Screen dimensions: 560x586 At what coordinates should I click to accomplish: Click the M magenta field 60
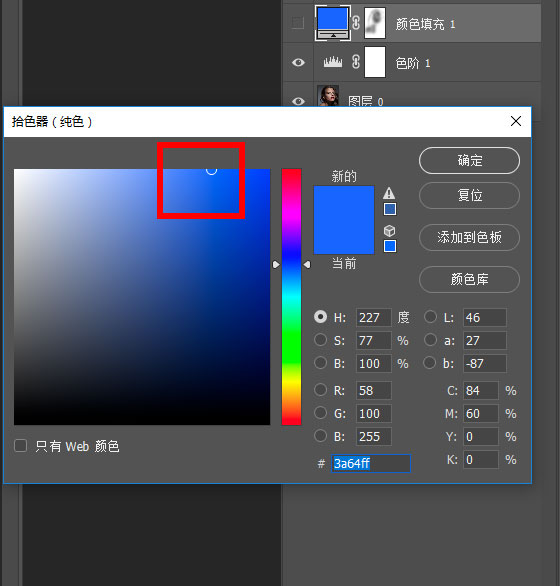click(x=481, y=414)
